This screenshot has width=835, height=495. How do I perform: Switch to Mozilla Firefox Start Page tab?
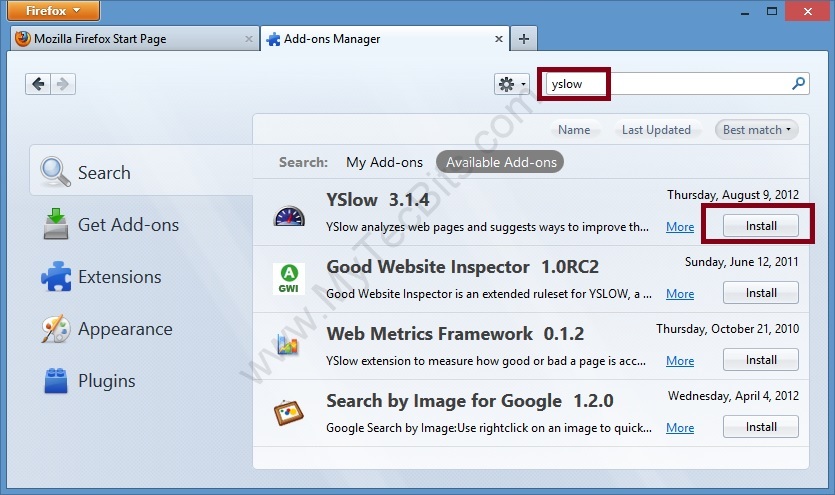(134, 39)
